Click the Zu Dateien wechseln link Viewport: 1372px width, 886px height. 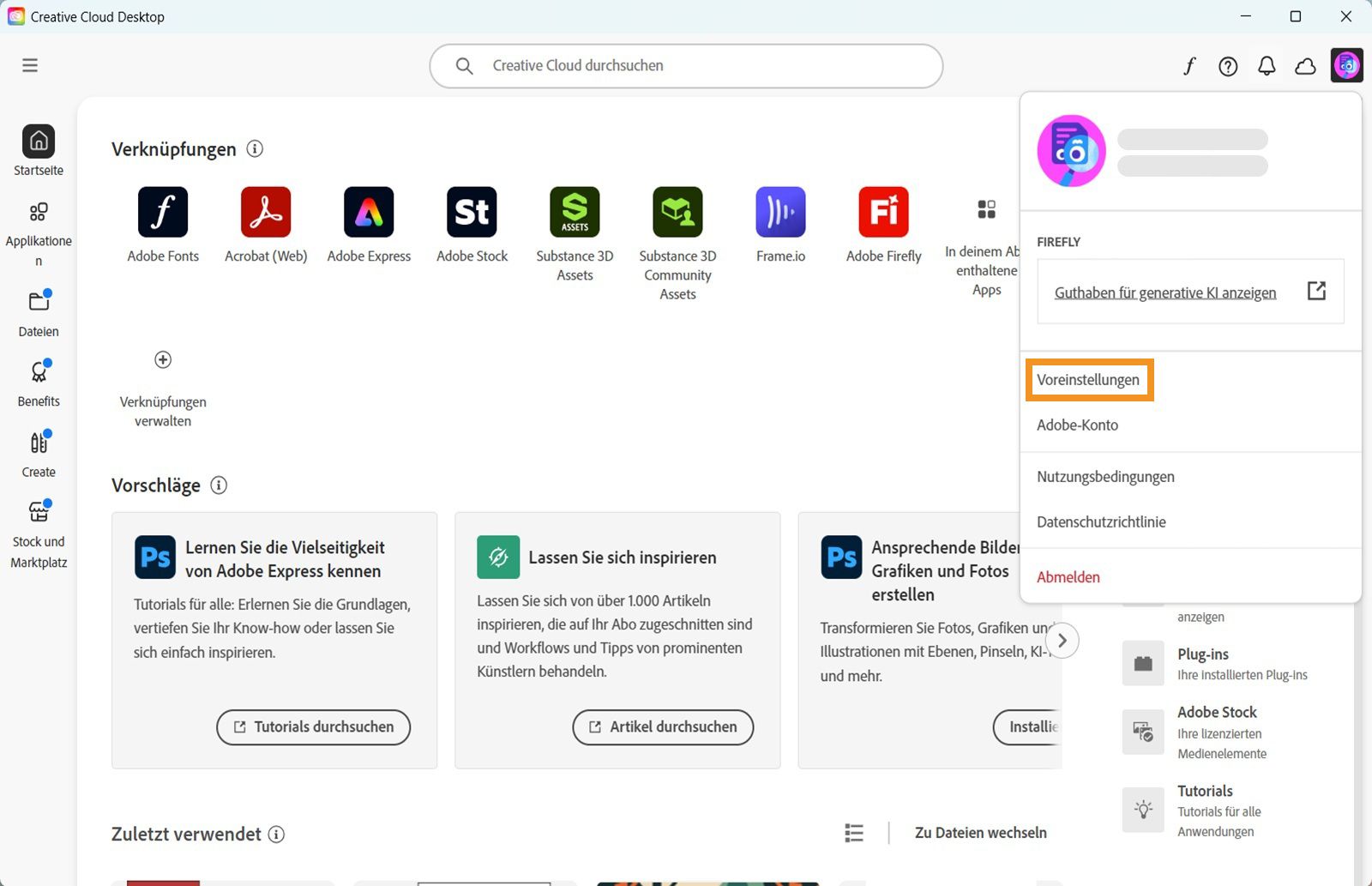[980, 833]
